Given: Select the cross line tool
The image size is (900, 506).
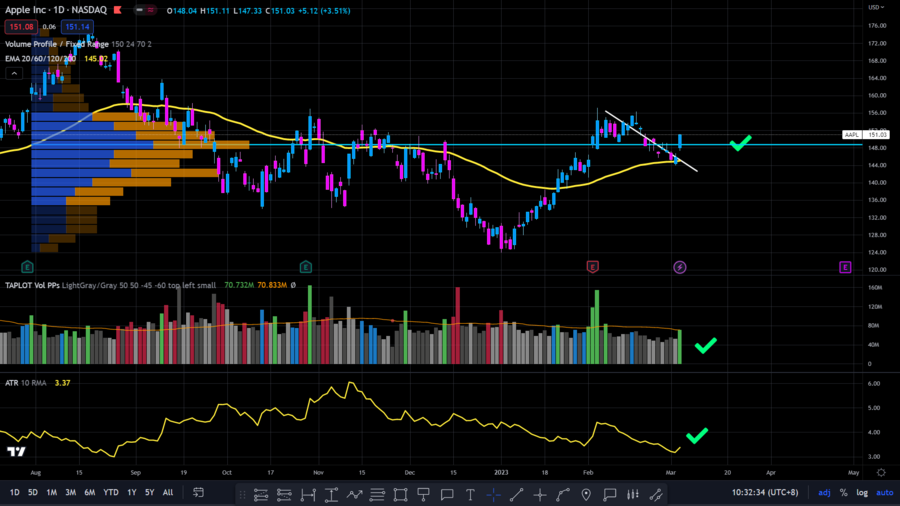Looking at the screenshot, I should pyautogui.click(x=540, y=494).
